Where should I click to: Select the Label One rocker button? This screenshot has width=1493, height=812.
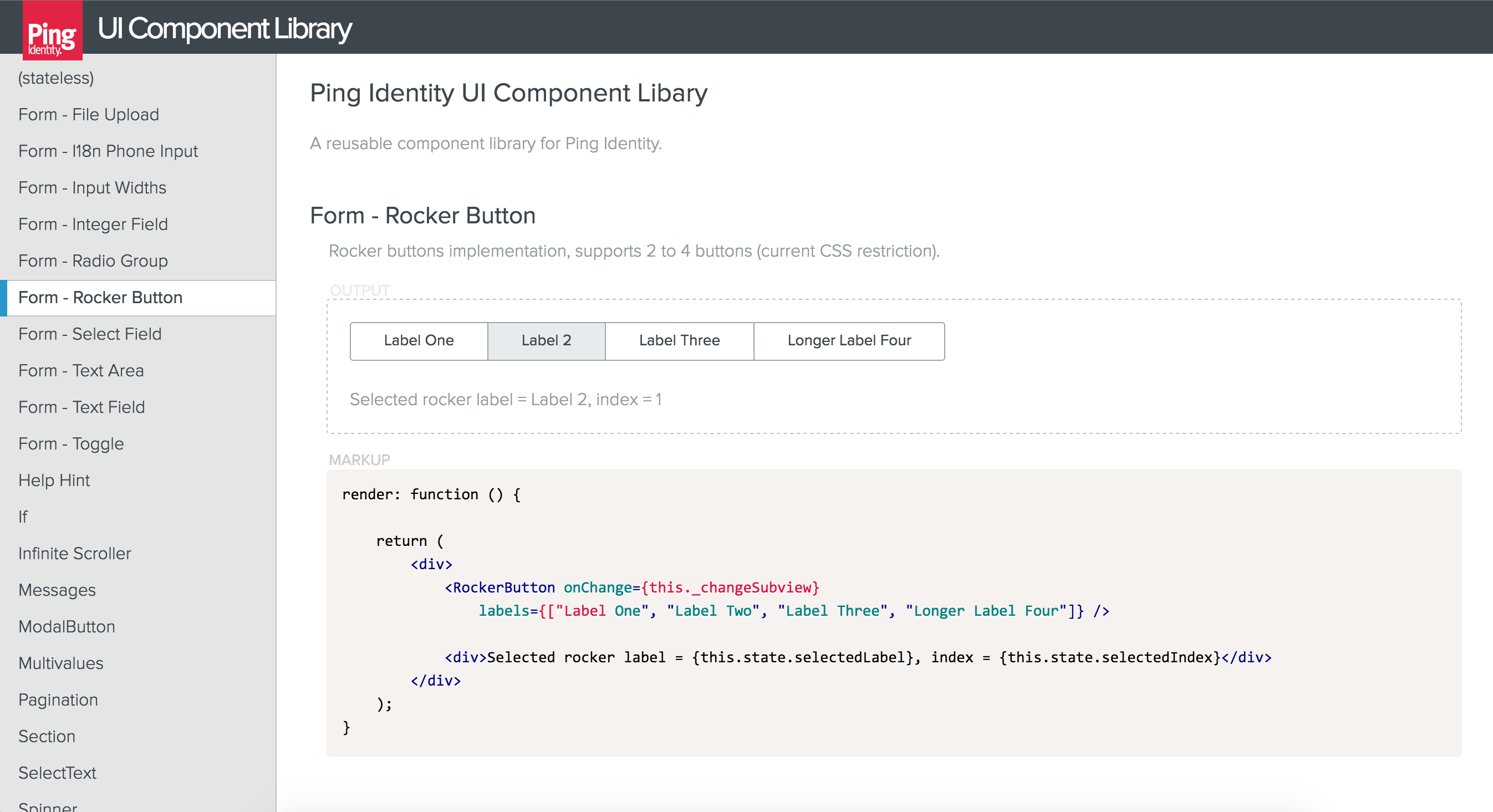coord(419,341)
